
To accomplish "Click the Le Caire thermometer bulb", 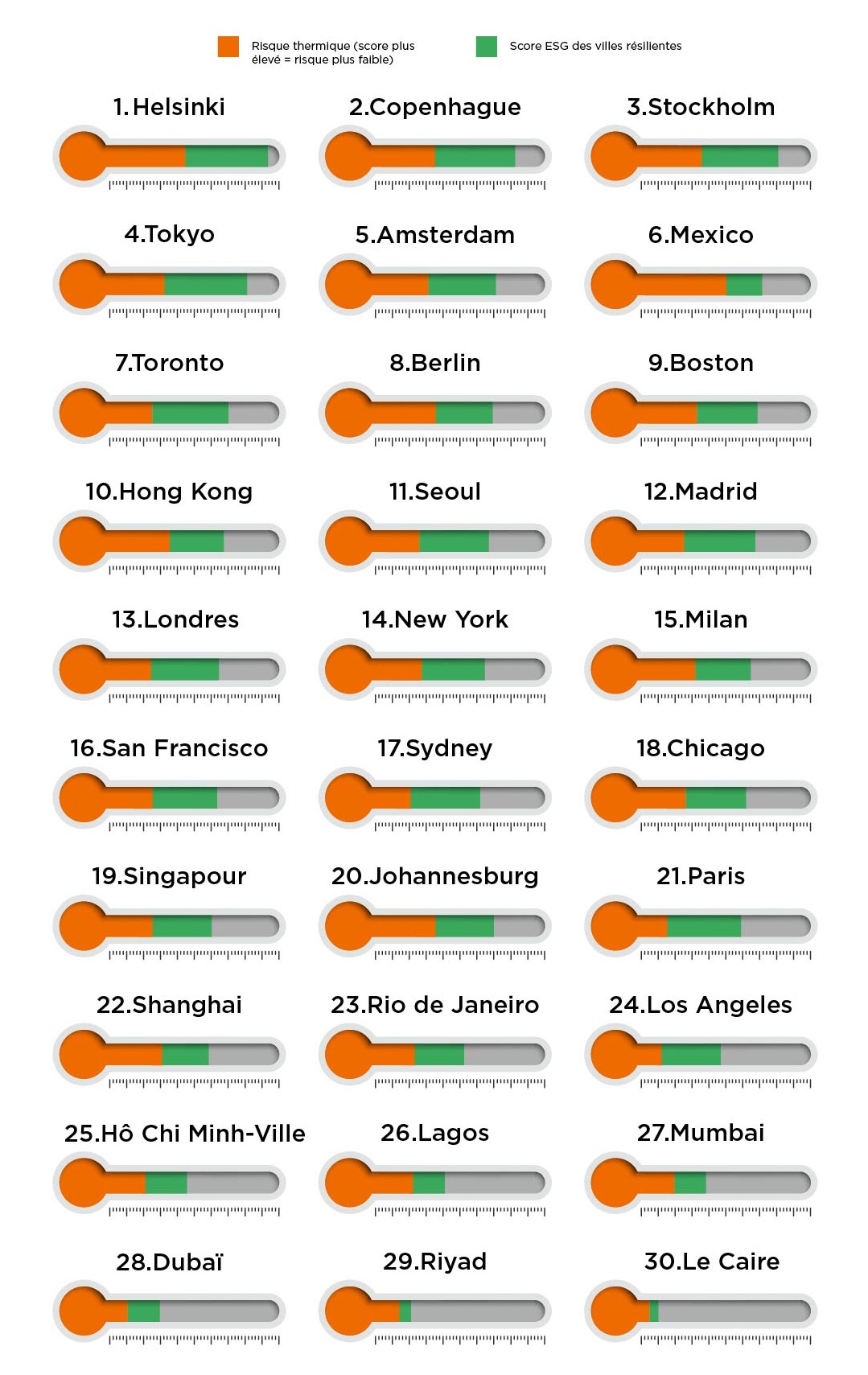I will click(615, 1311).
